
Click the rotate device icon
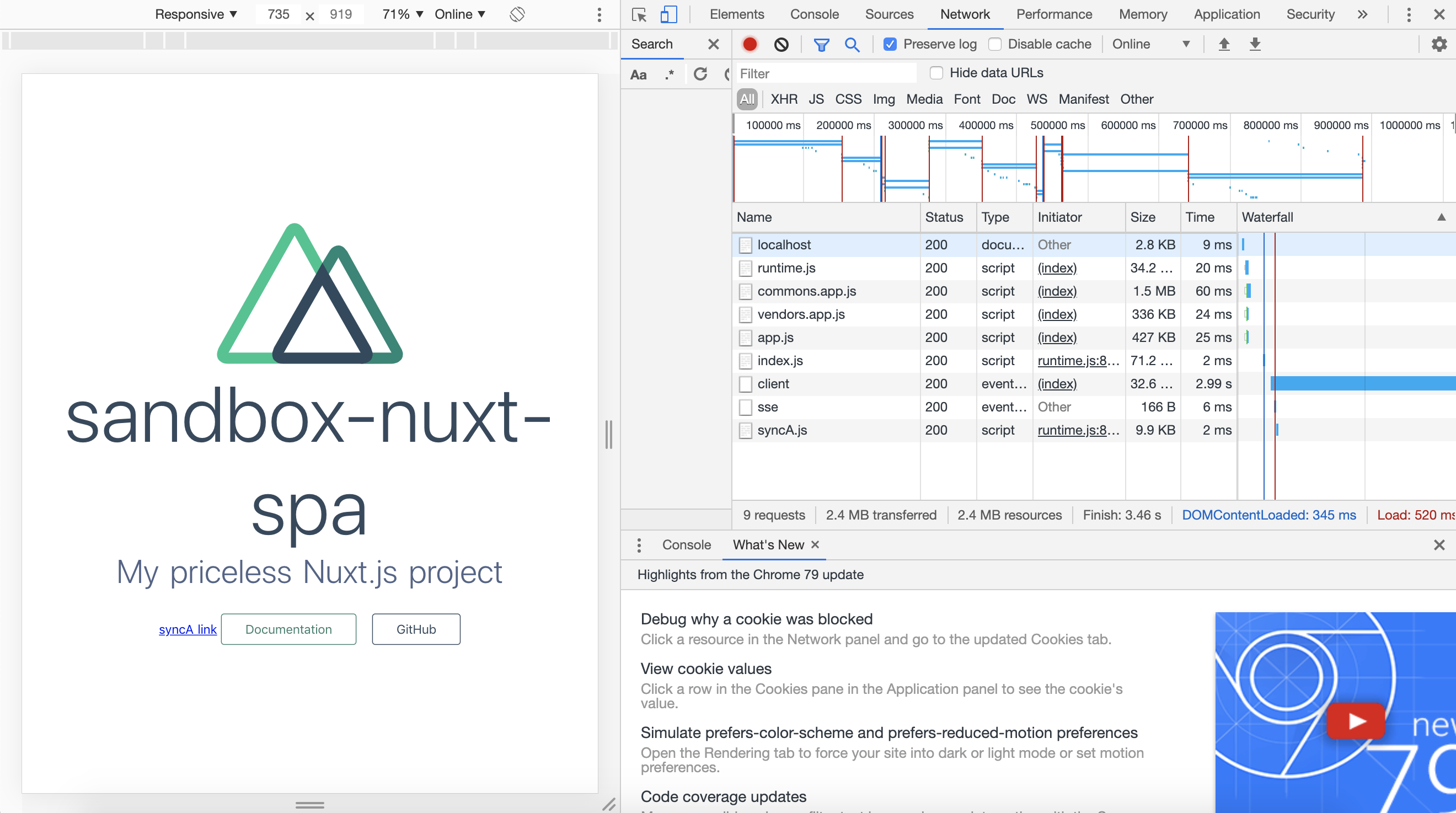coord(517,15)
